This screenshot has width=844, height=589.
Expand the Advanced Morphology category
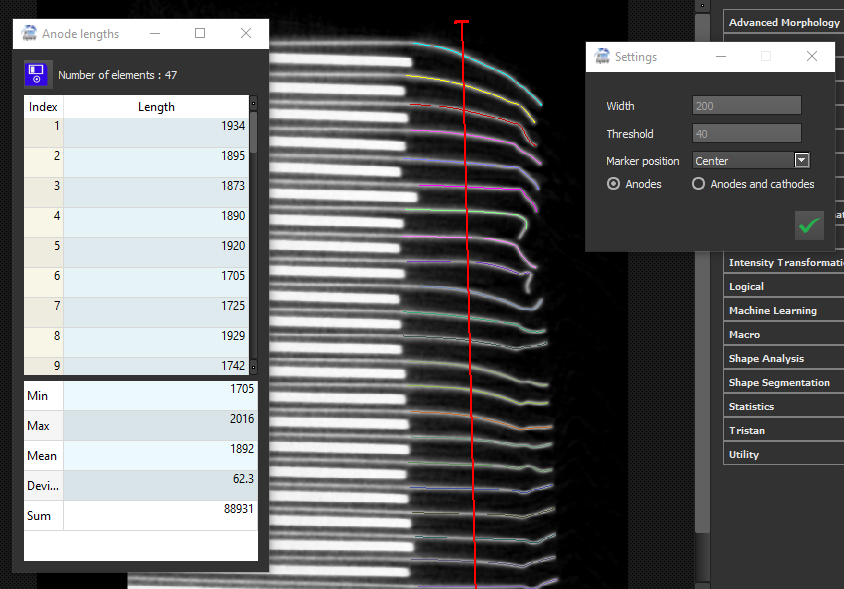pyautogui.click(x=784, y=22)
